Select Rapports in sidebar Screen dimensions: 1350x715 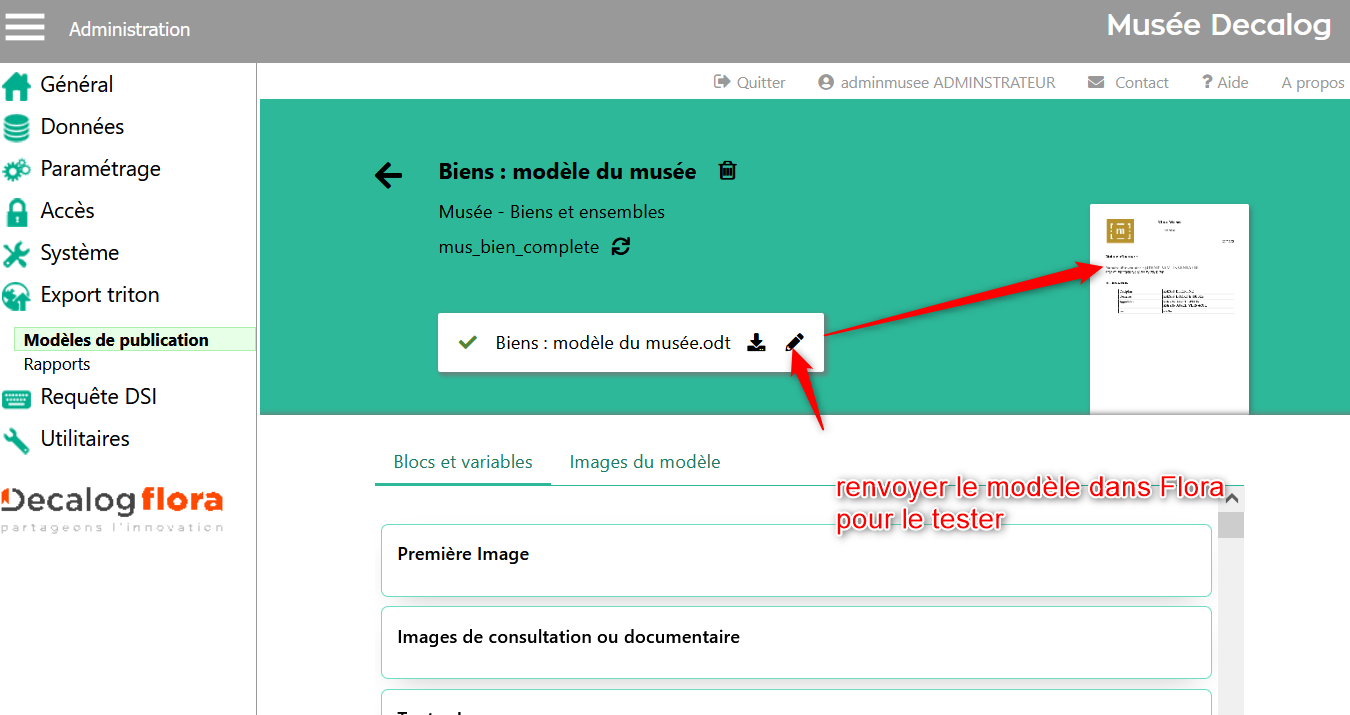click(x=57, y=364)
